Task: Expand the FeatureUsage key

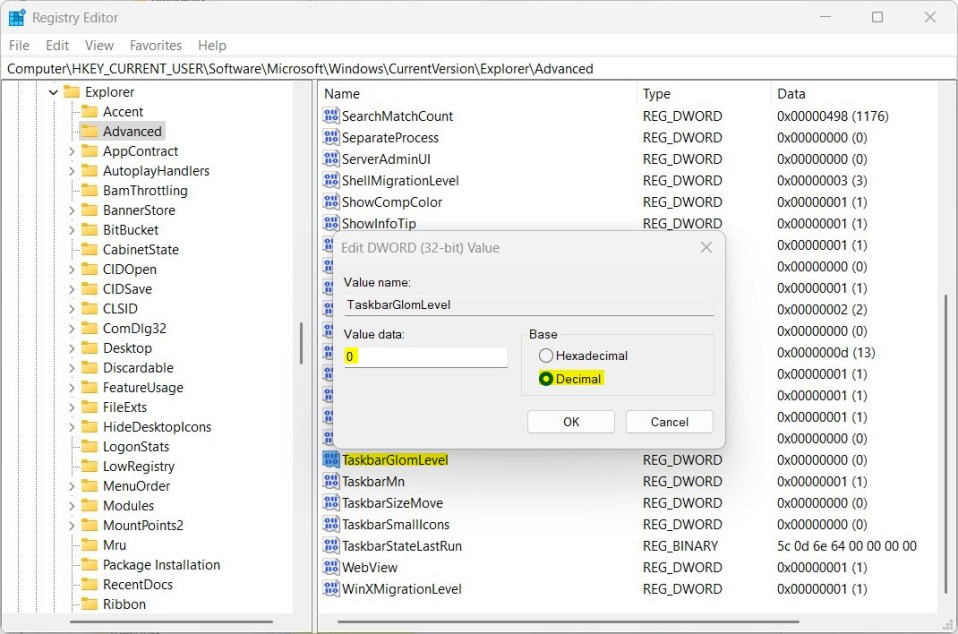Action: (71, 388)
